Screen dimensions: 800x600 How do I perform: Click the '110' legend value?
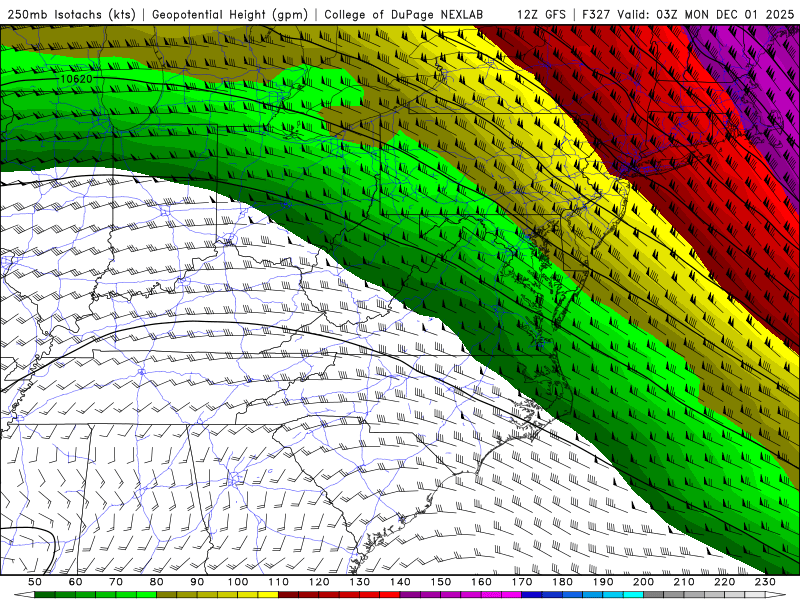(278, 582)
